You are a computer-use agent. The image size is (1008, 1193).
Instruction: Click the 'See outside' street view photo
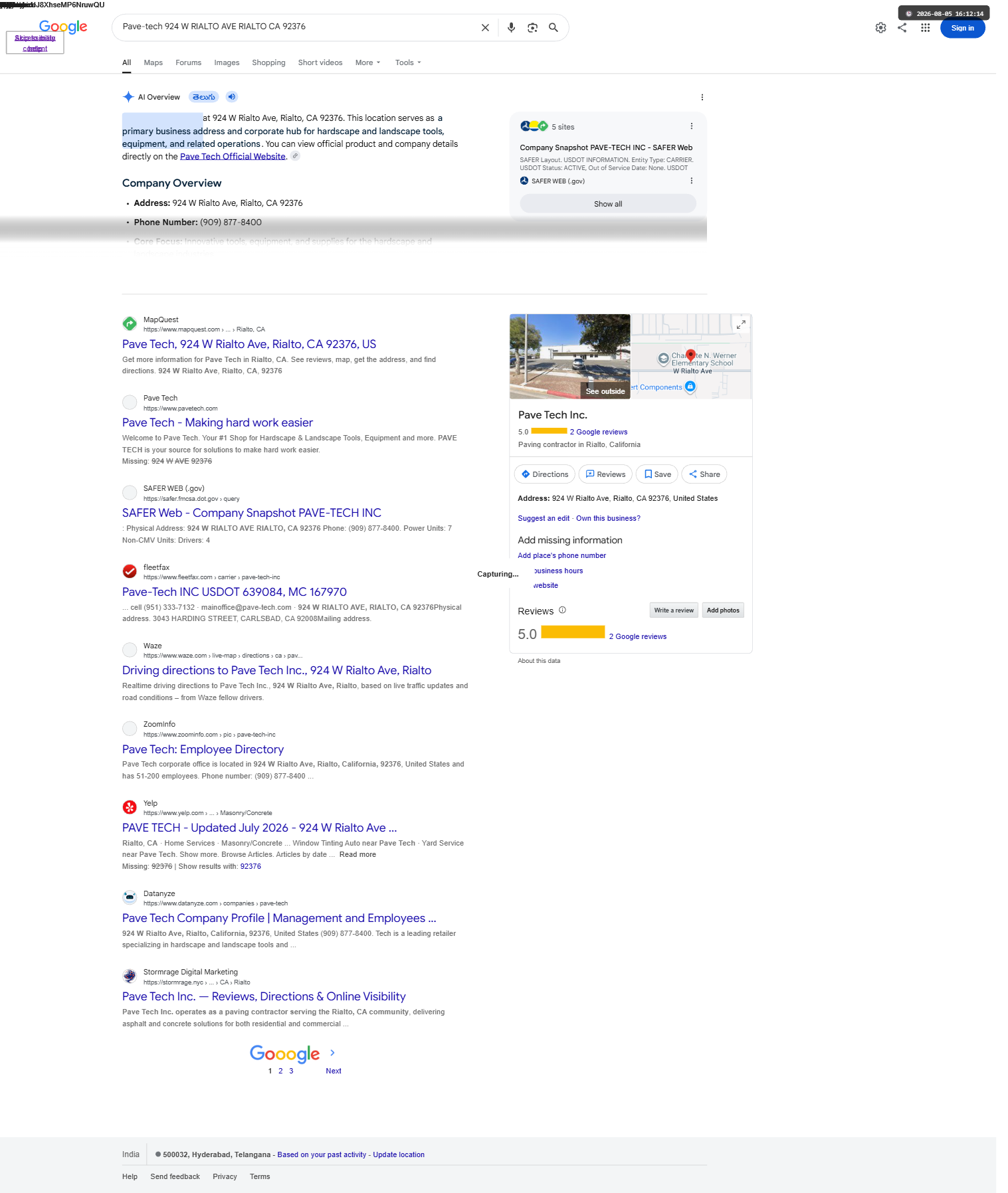point(570,356)
